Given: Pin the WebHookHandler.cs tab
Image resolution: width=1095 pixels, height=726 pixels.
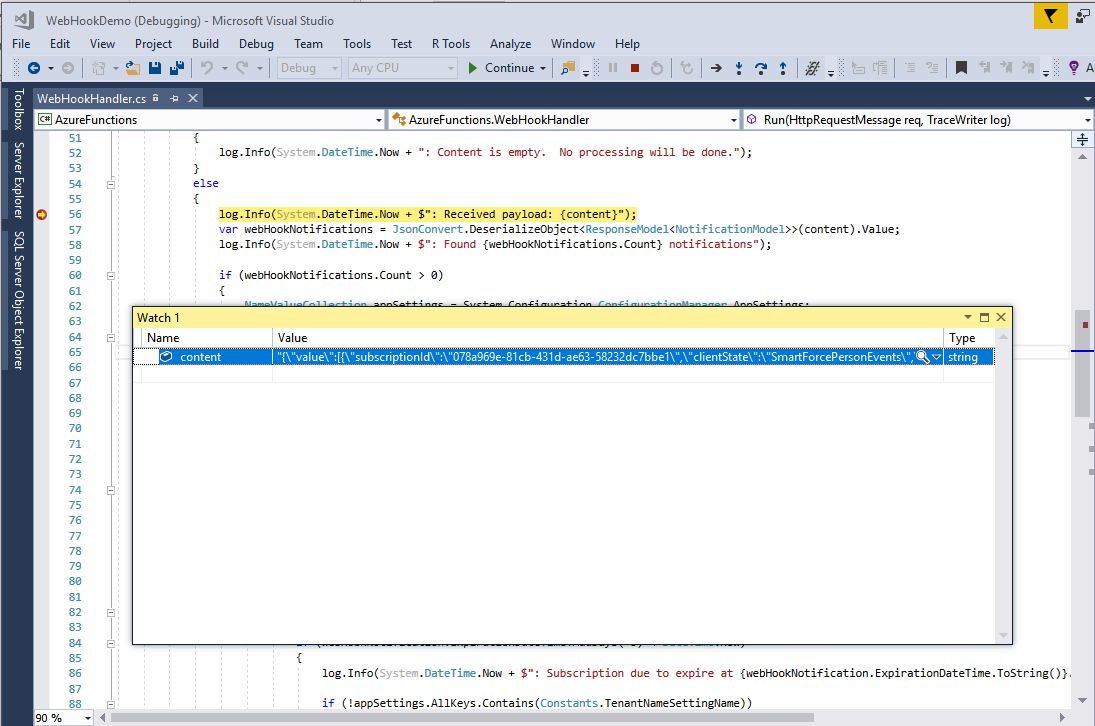Looking at the screenshot, I should (174, 98).
